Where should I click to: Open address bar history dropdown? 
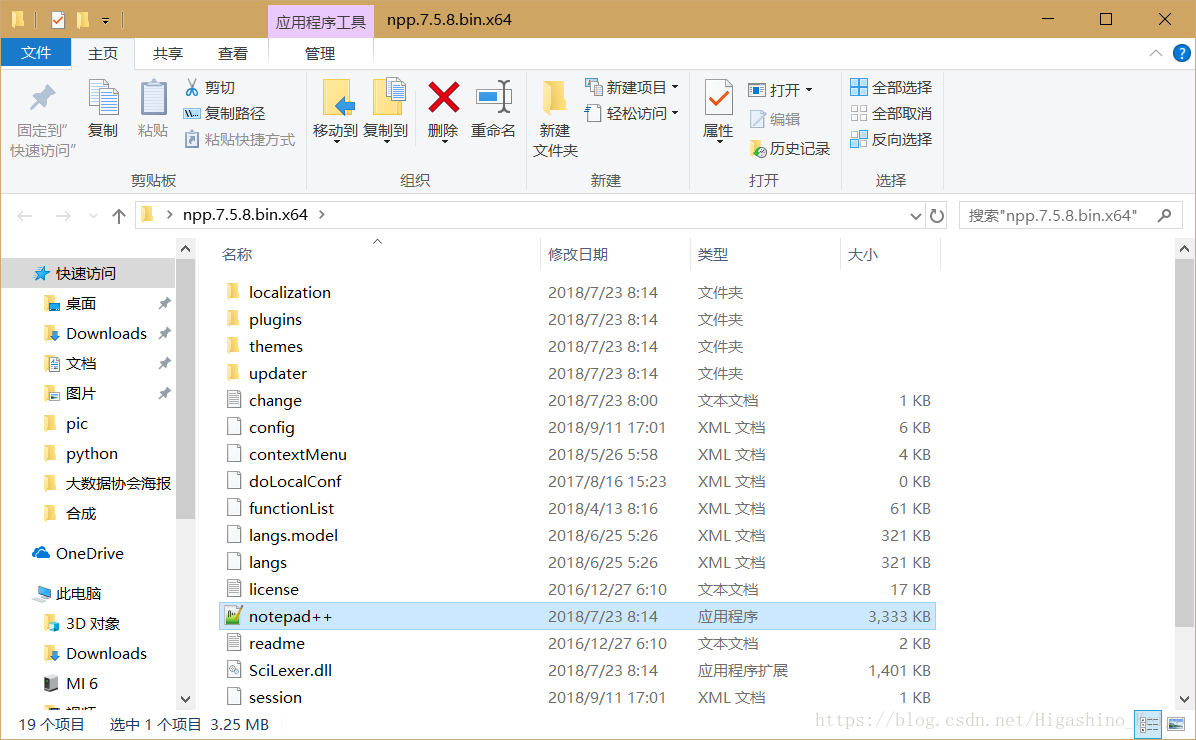point(915,216)
